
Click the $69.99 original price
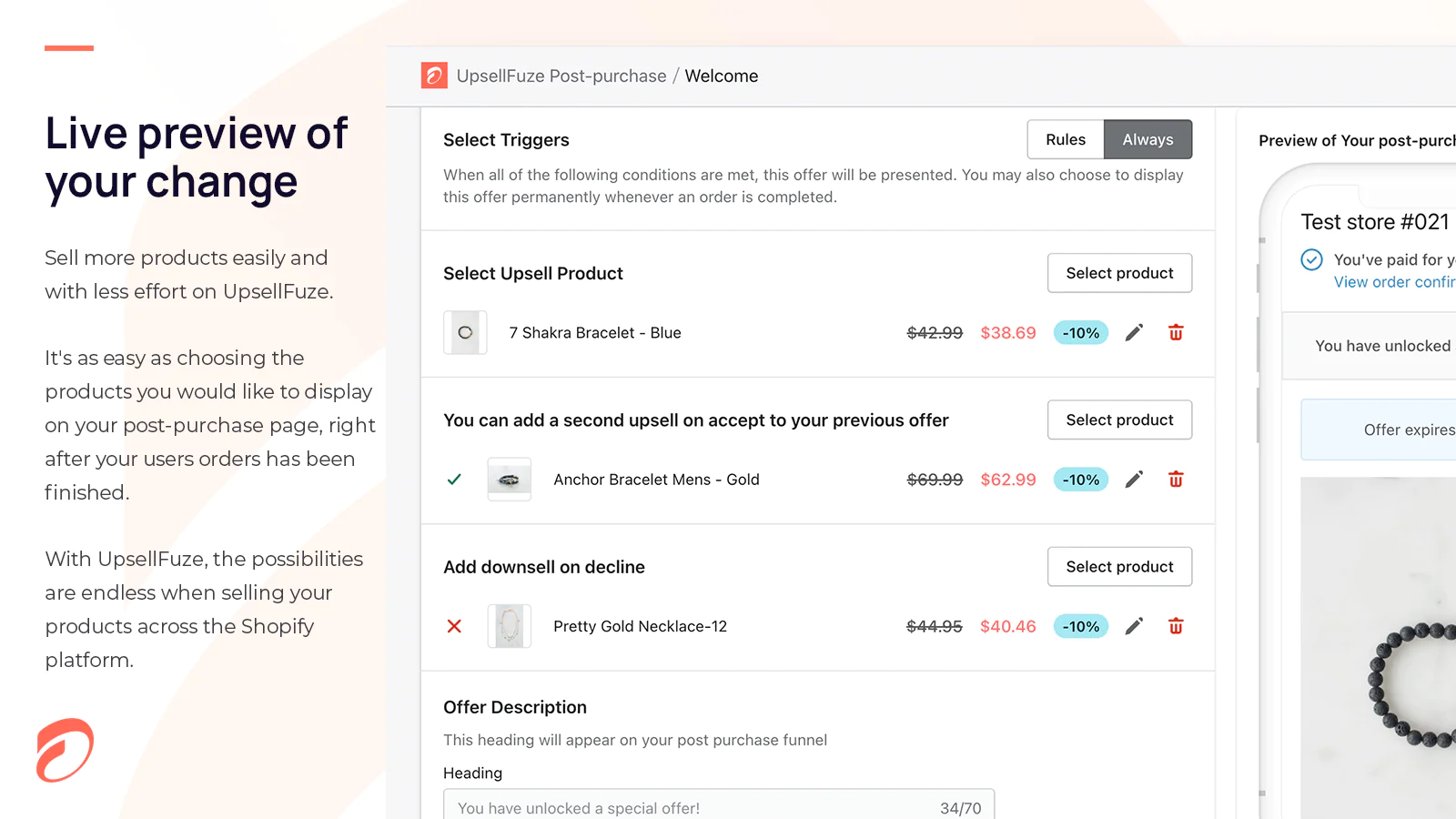tap(935, 480)
